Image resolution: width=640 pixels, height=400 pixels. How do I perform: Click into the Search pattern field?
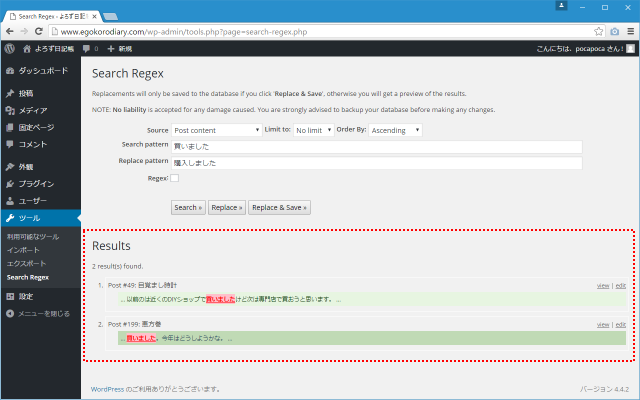tap(376, 146)
